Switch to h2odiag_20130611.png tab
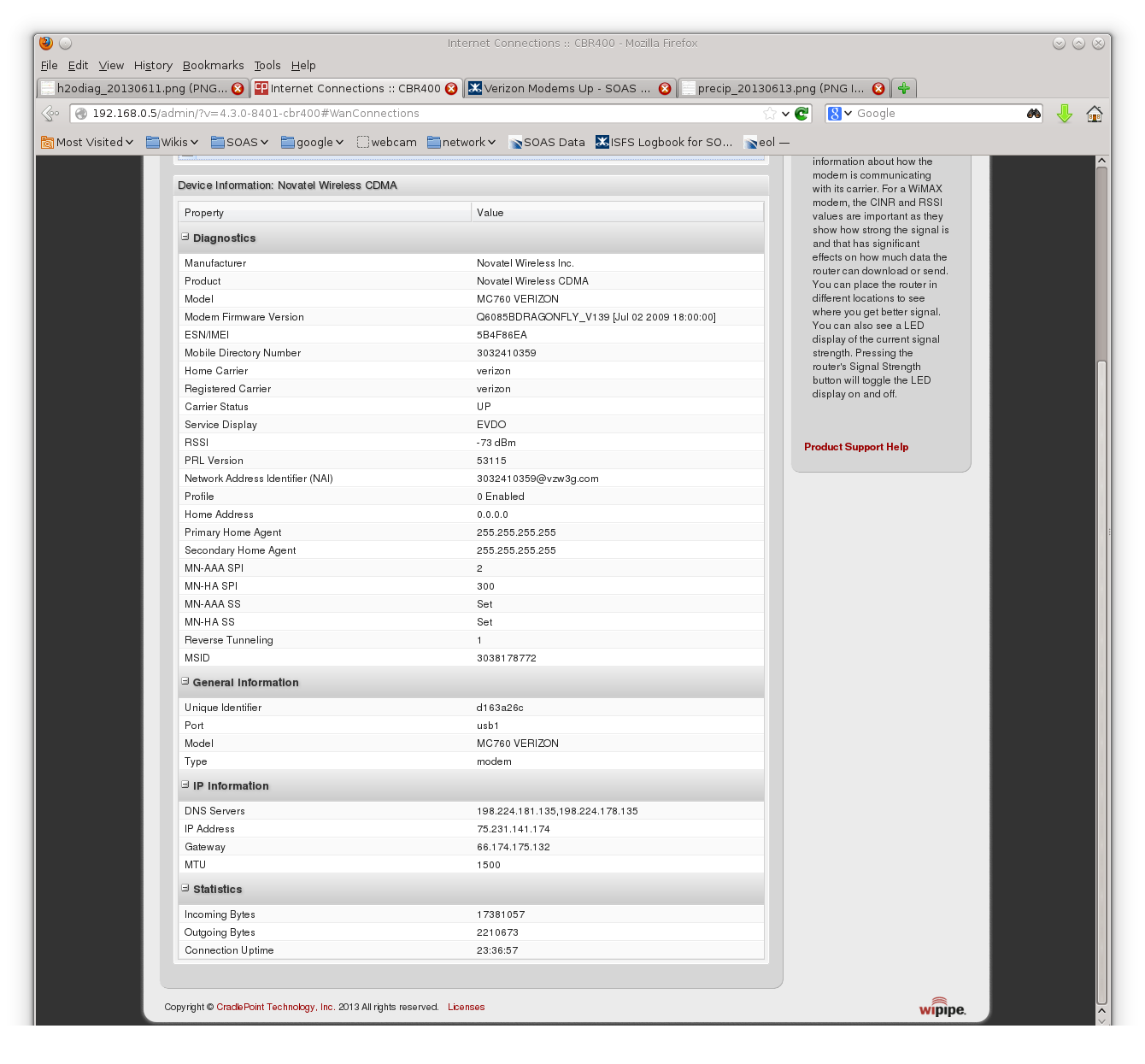 coord(137,89)
